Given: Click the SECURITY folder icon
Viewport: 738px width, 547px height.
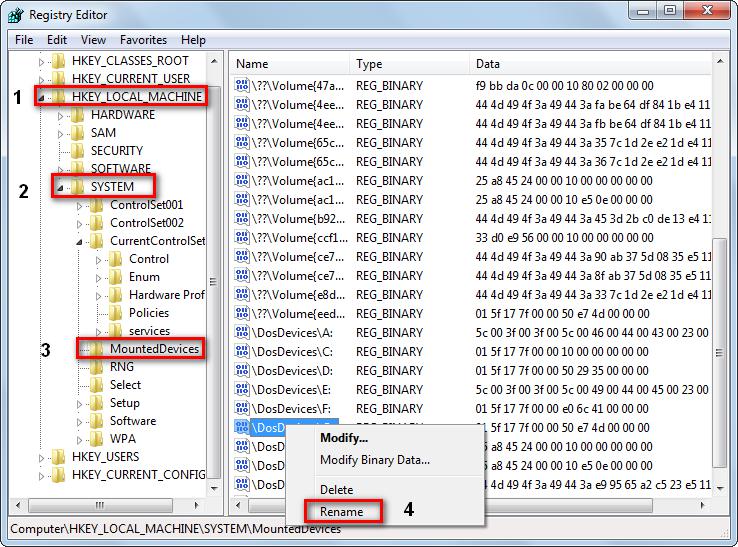Looking at the screenshot, I should click(77, 151).
